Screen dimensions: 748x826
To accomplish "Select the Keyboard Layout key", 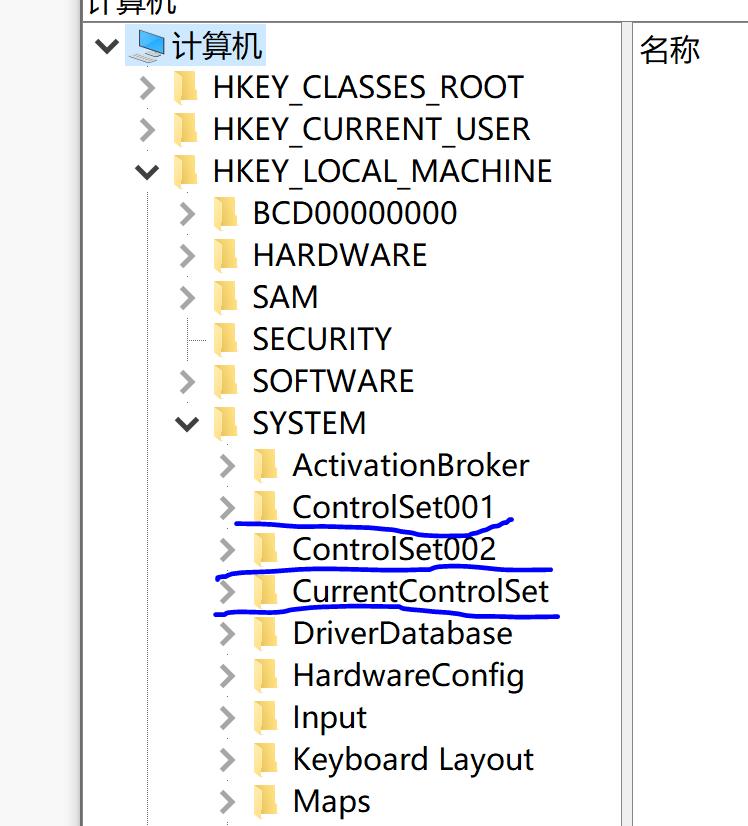I will click(413, 759).
